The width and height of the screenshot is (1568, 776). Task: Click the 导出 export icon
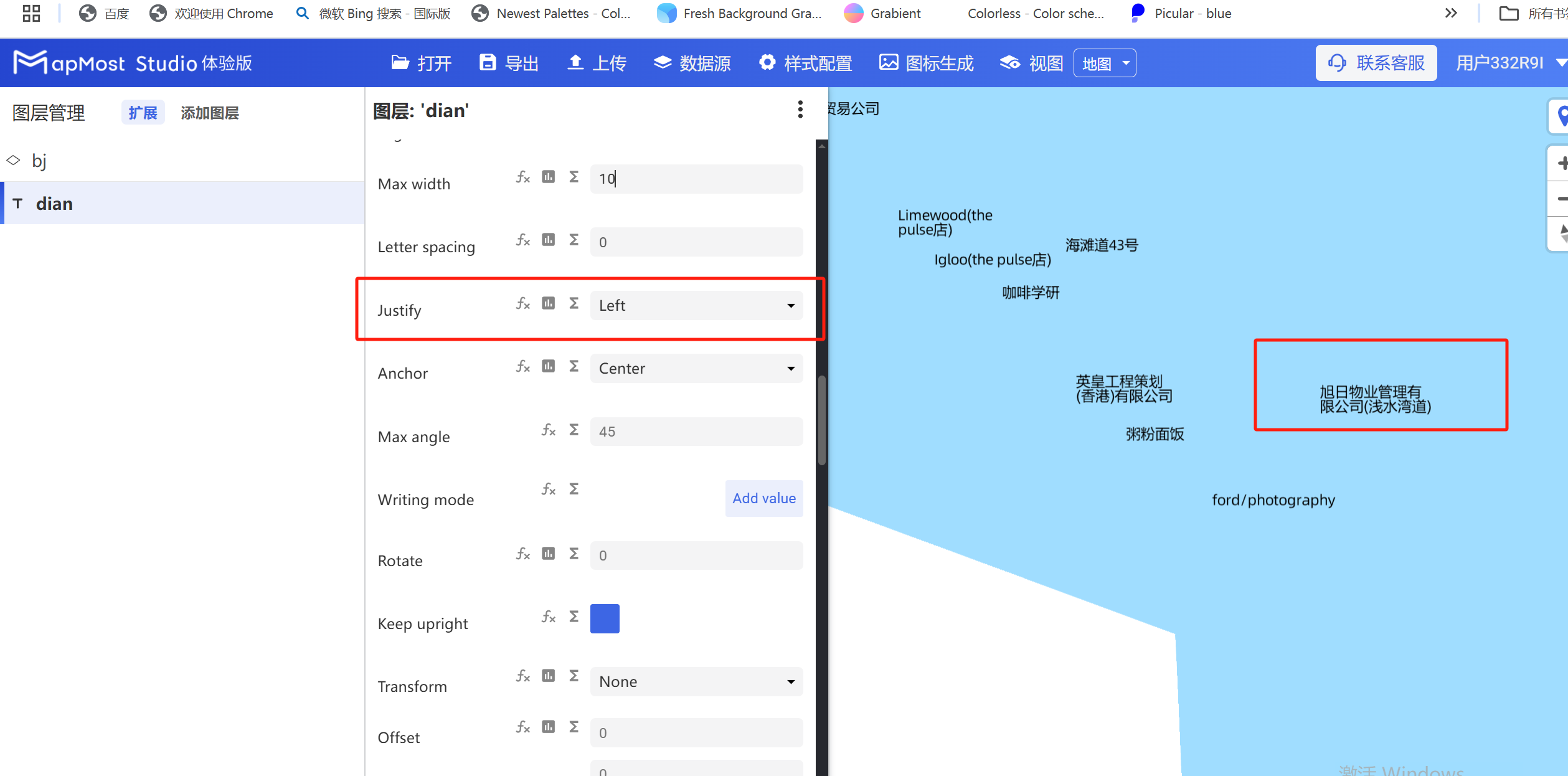509,62
